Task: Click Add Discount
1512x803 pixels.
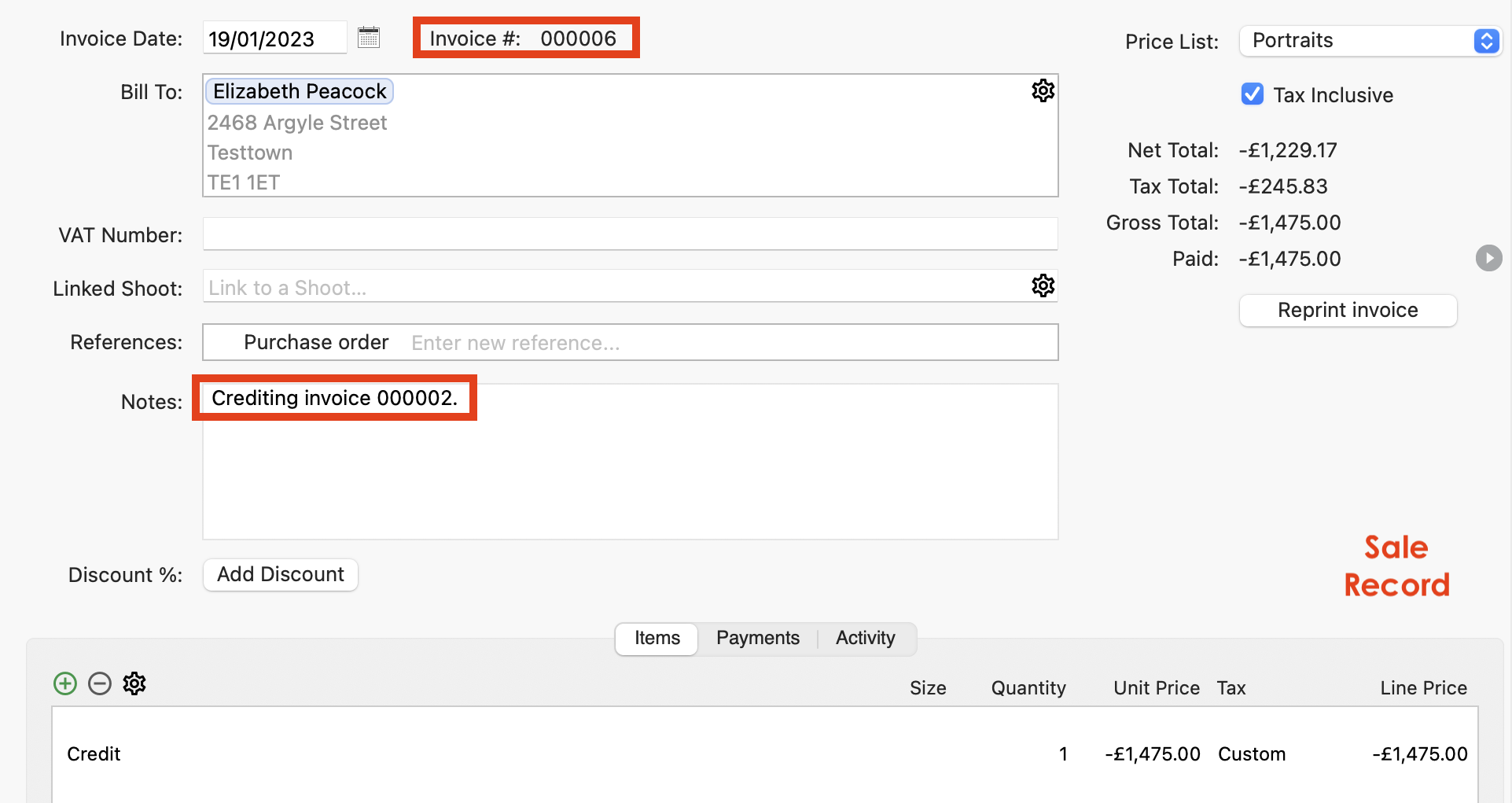Action: 280,574
